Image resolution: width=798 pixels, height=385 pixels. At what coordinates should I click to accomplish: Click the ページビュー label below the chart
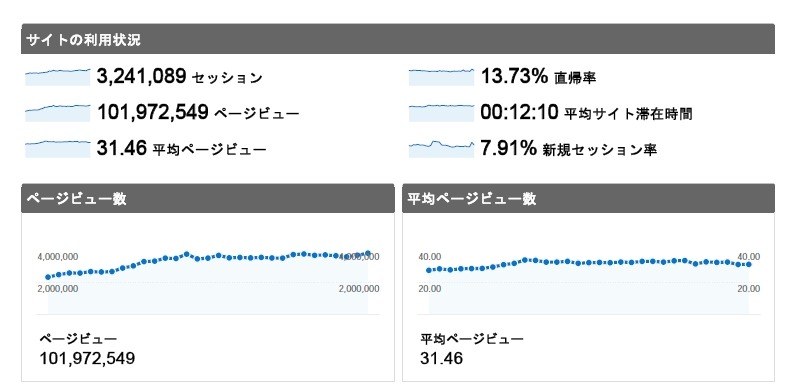click(78, 339)
